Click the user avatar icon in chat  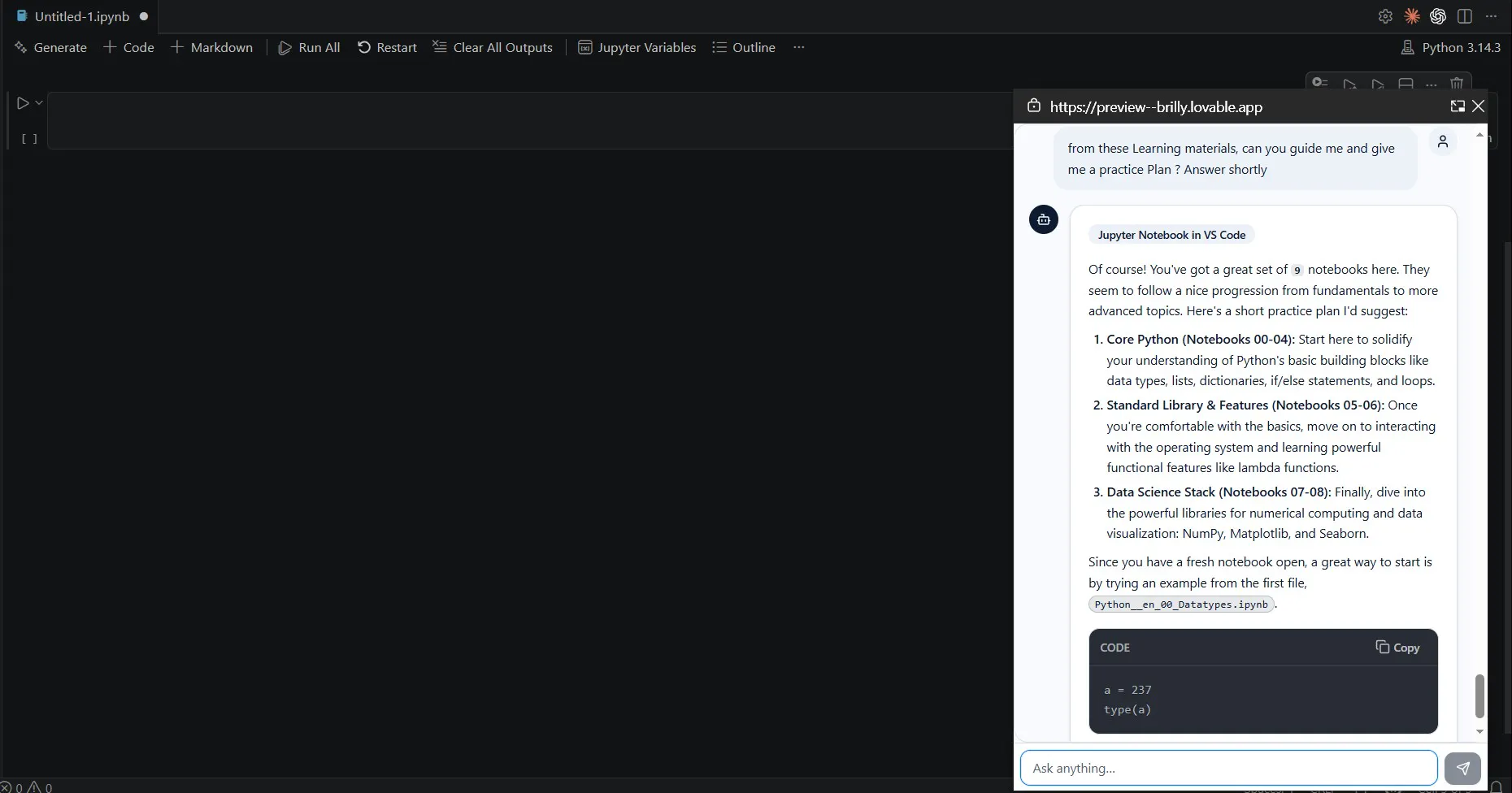1443,141
